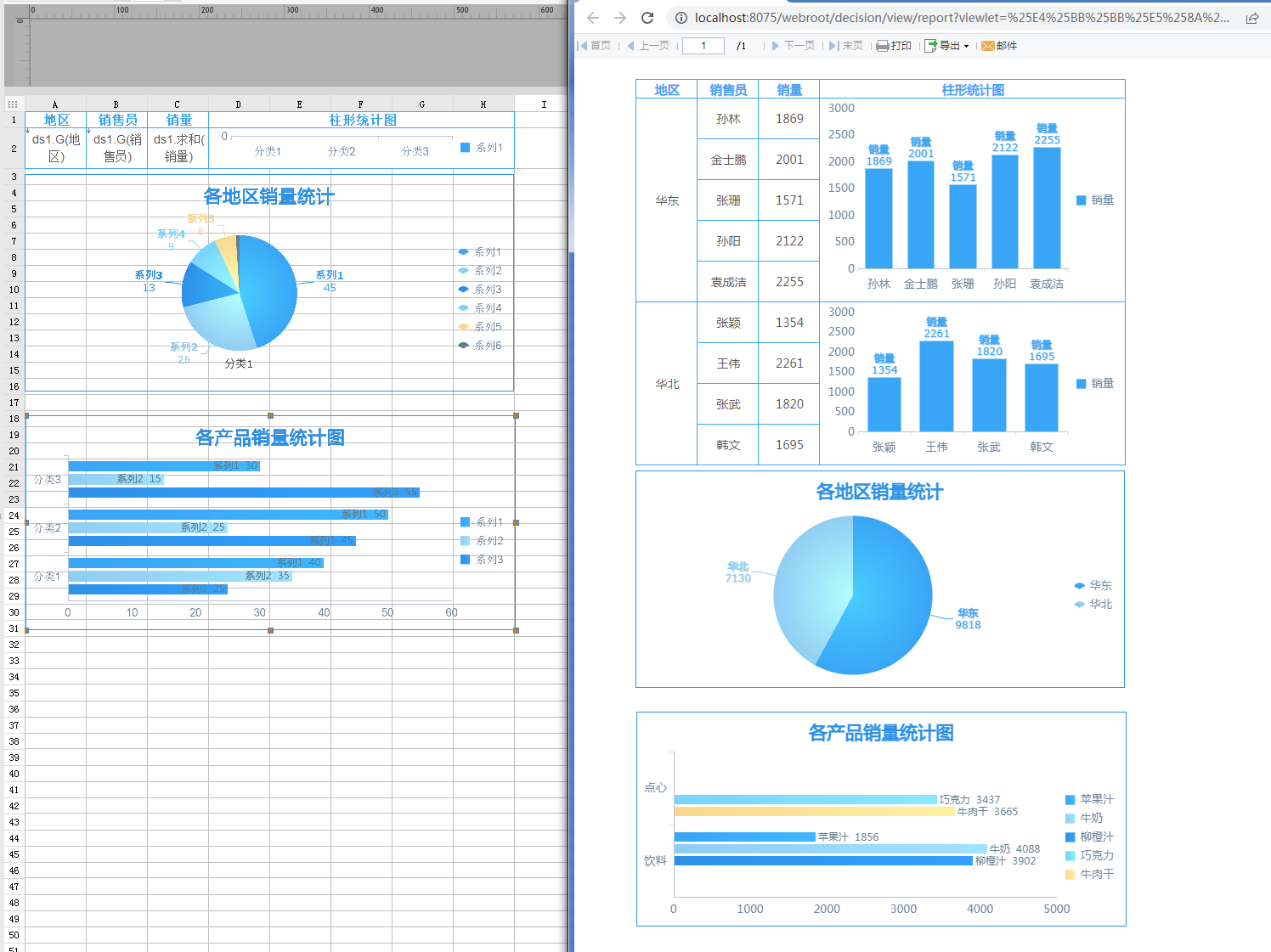Toggle 牛奶 series in product chart legend

[x=1084, y=819]
